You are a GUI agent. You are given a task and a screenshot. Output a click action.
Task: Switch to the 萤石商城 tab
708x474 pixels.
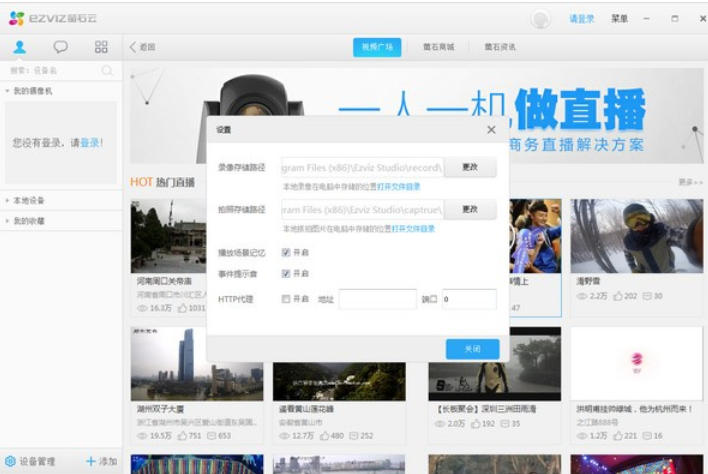click(437, 47)
